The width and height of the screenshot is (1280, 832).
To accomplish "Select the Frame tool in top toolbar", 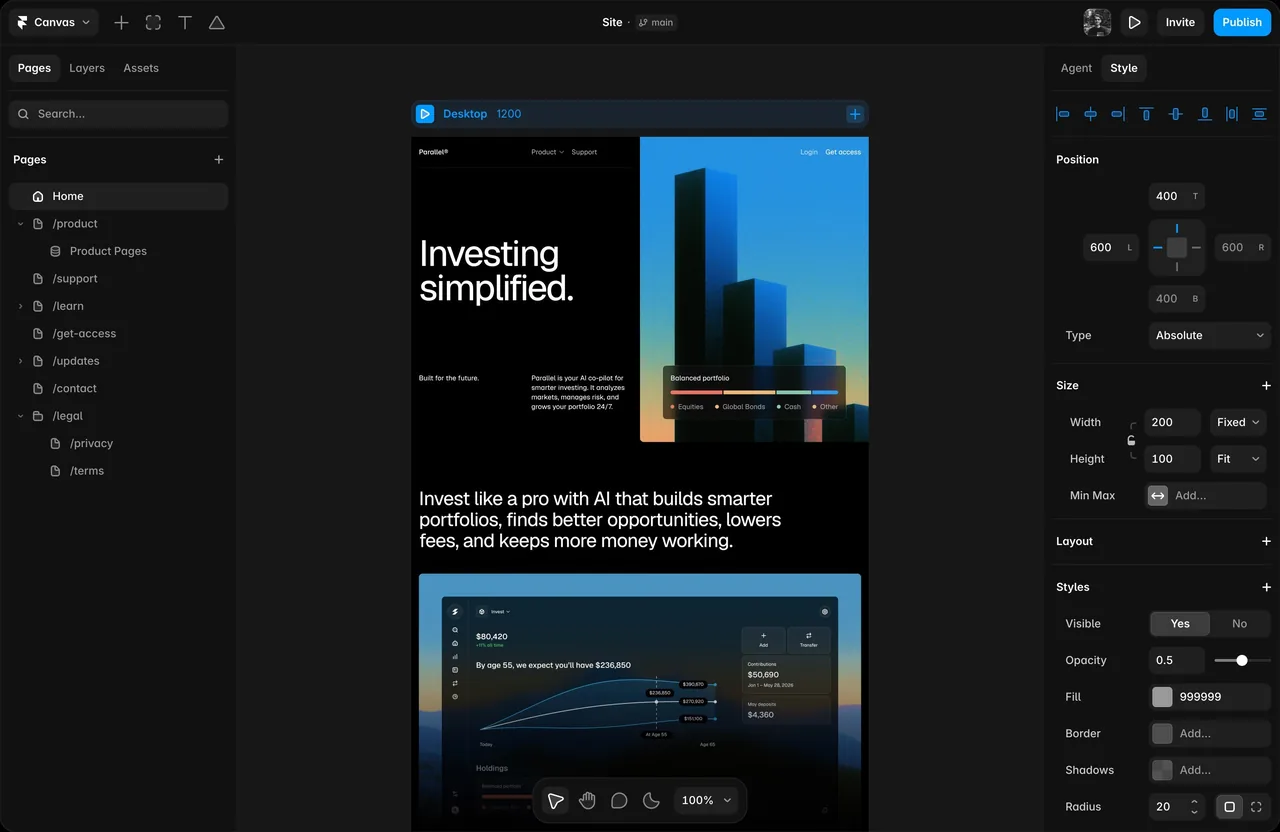I will [x=153, y=22].
